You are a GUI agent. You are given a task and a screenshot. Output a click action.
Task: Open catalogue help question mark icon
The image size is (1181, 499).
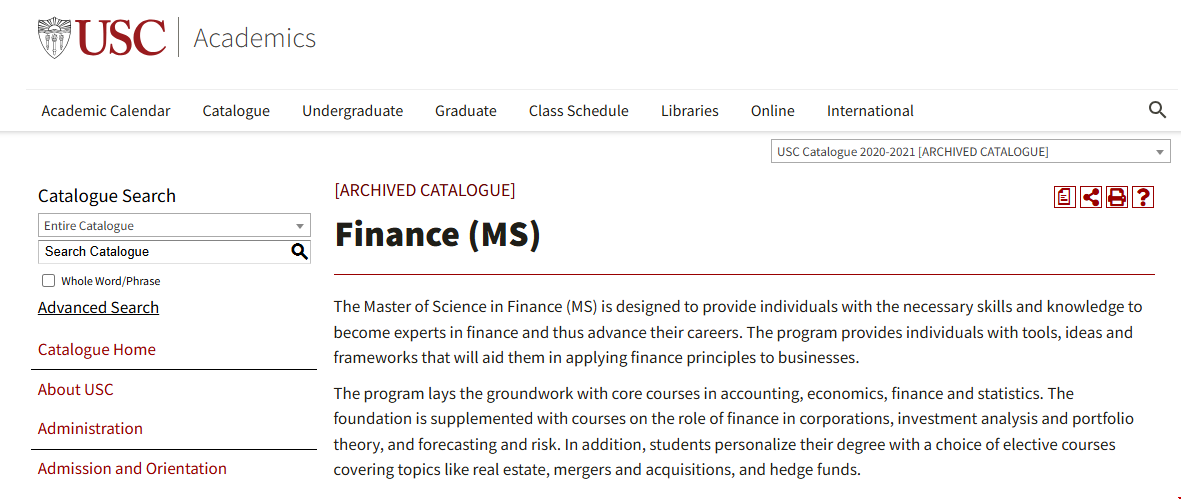pyautogui.click(x=1143, y=197)
